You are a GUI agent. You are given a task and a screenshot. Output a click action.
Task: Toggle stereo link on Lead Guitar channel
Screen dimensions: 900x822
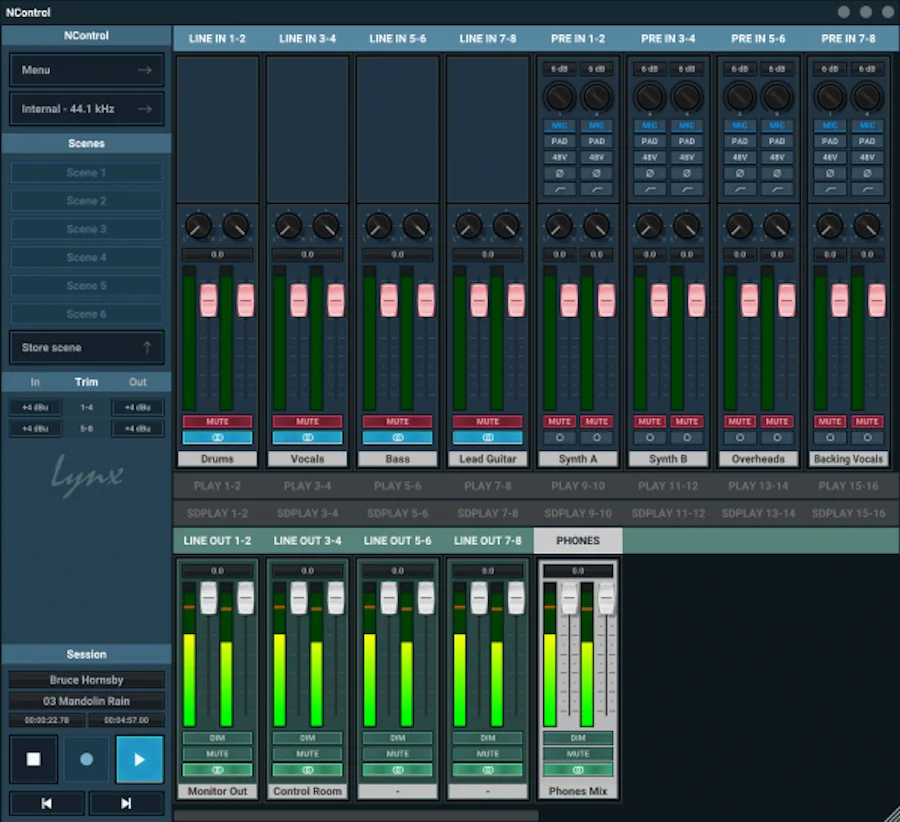point(488,437)
